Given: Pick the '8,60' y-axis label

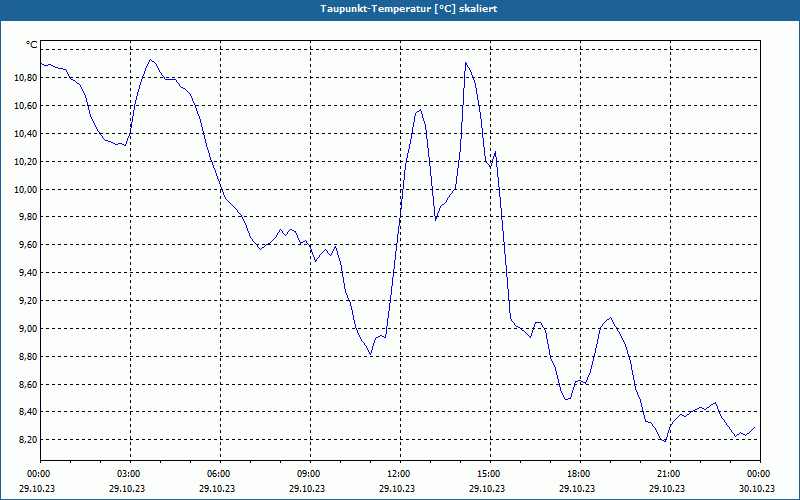Looking at the screenshot, I should (29, 384).
